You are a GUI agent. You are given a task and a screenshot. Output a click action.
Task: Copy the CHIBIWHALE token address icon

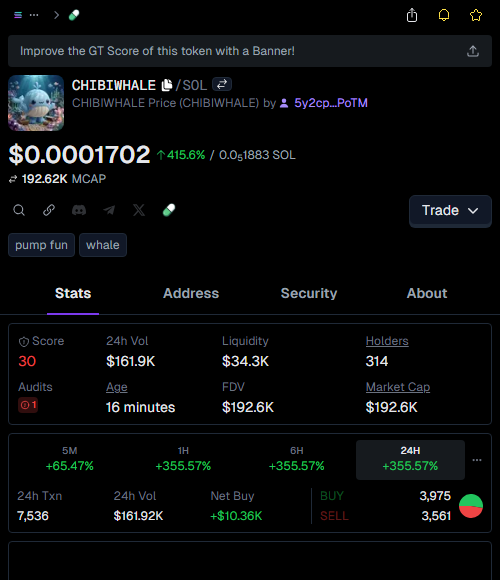(167, 85)
